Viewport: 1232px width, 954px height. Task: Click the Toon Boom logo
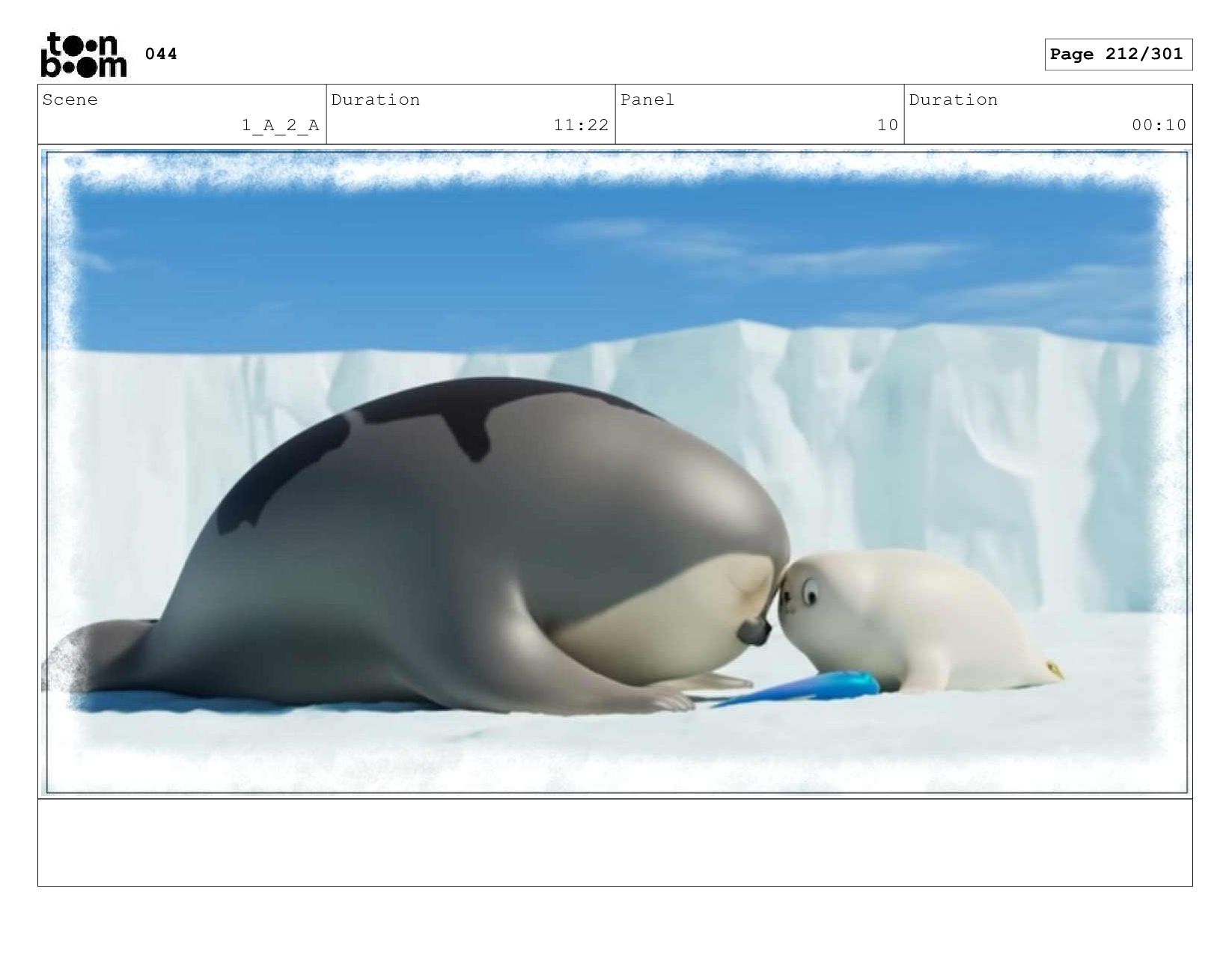[83, 55]
